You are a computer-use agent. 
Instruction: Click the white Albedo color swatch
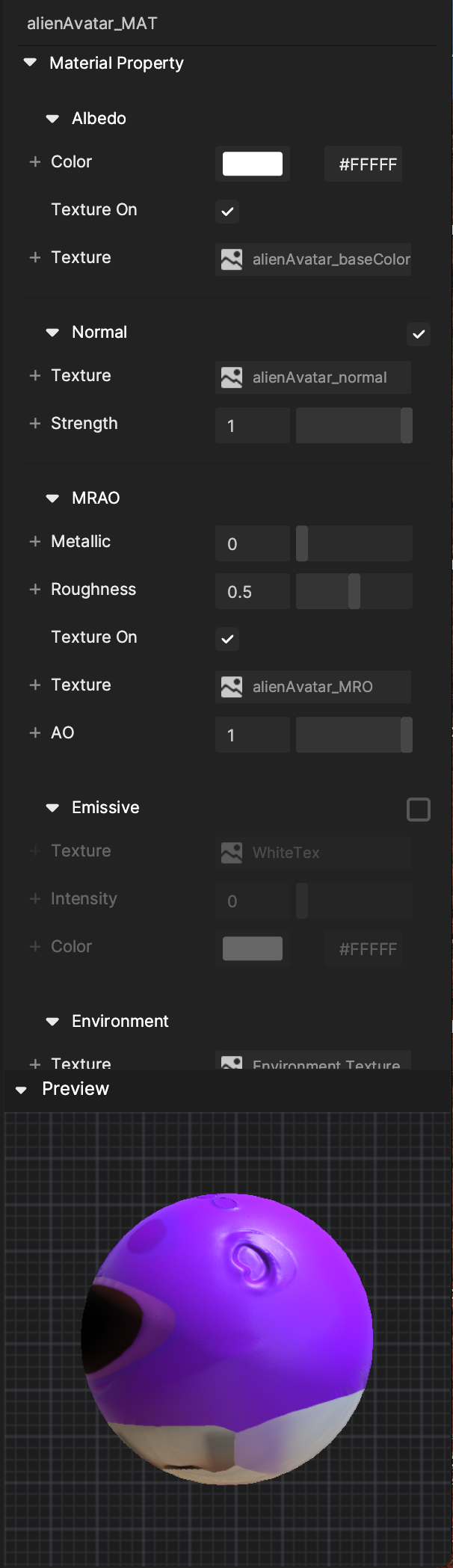(253, 164)
